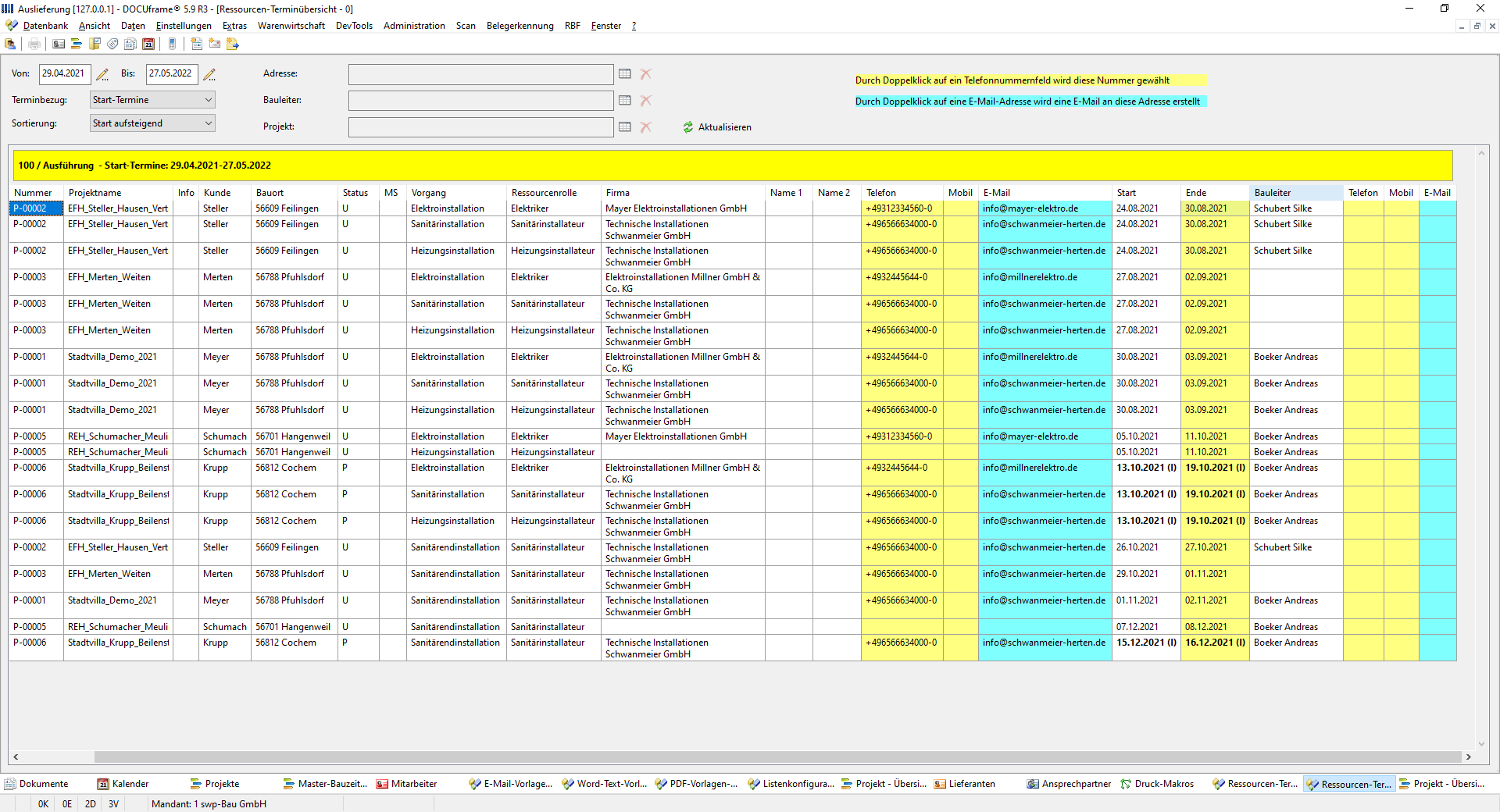
Task: Click the Bauleiter column header
Action: point(1296,193)
